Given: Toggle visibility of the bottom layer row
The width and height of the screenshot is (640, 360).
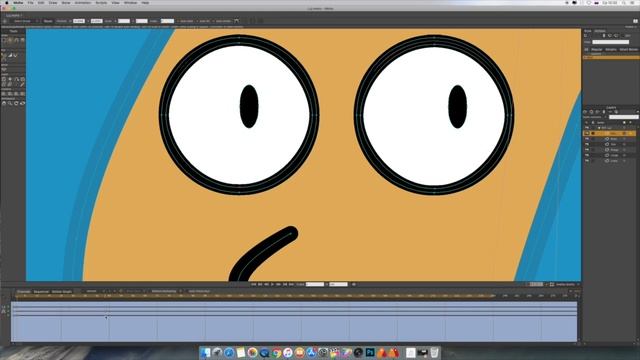Looking at the screenshot, I should (587, 161).
